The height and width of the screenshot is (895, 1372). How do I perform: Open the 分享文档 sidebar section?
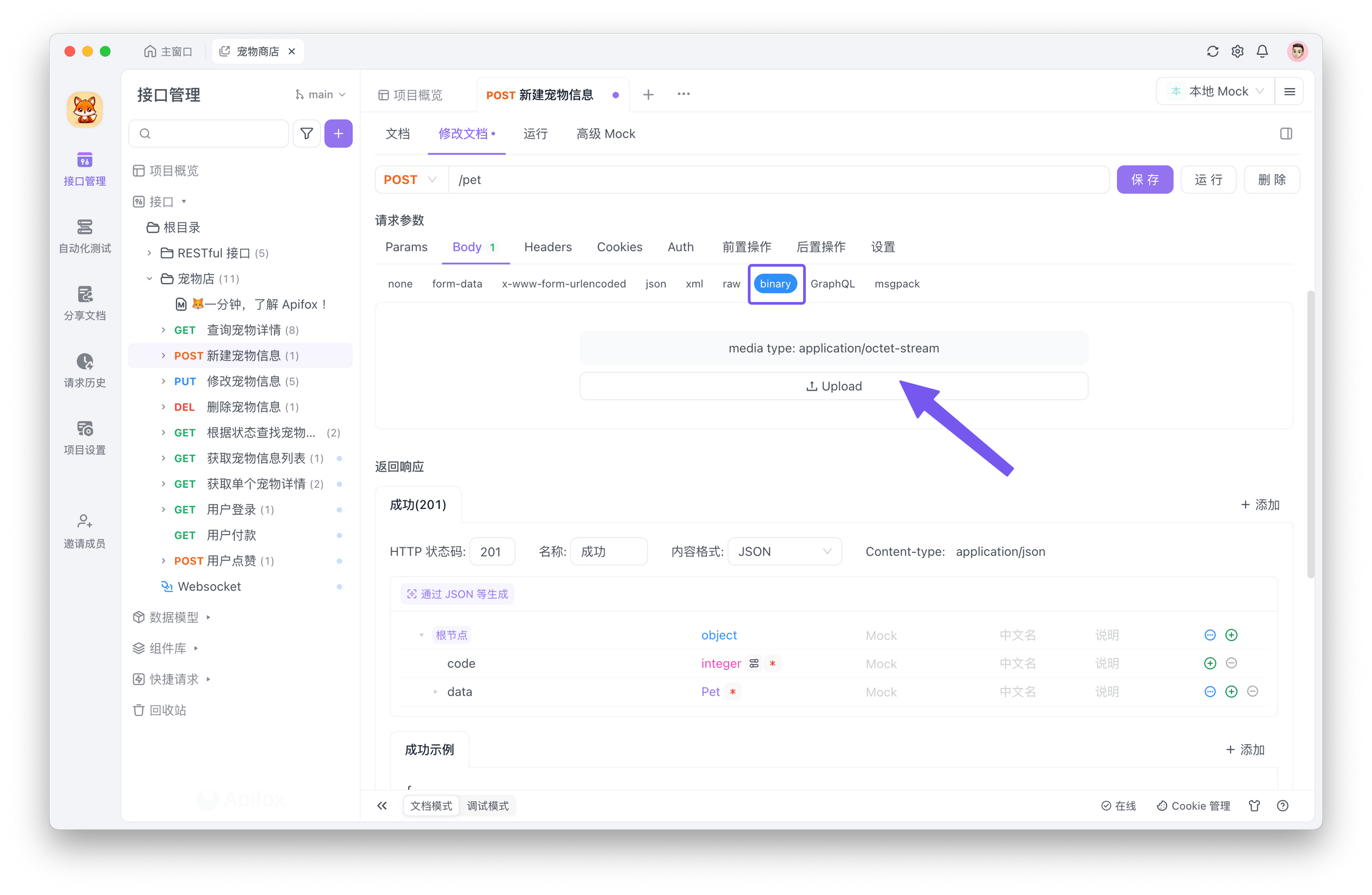[x=84, y=304]
